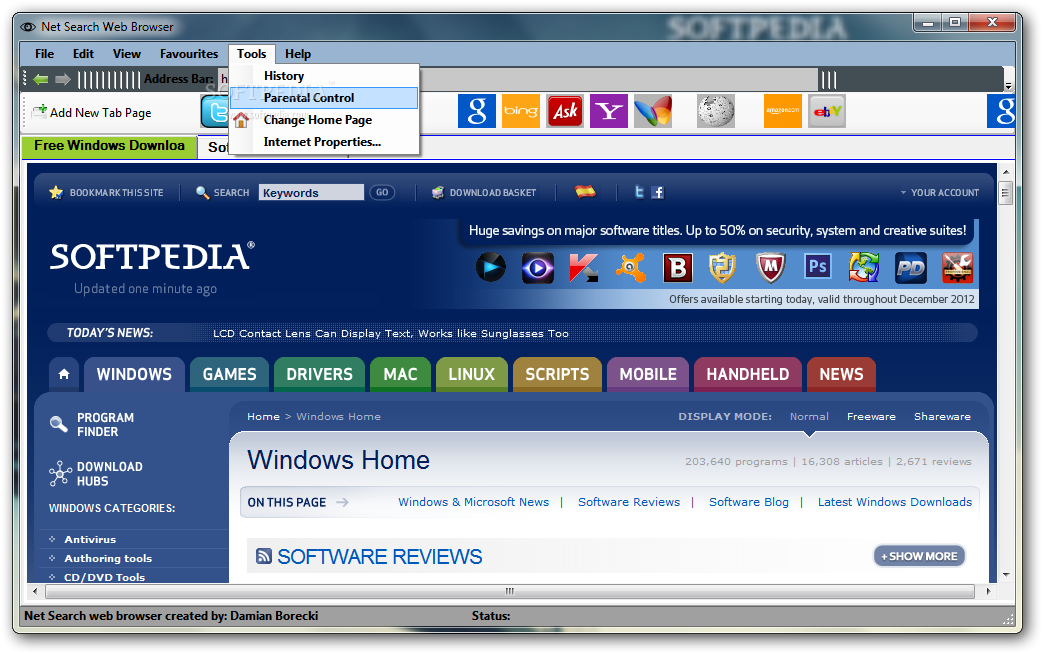Open the GAMES category tab
Image resolution: width=1043 pixels, height=654 pixels.
(x=229, y=375)
